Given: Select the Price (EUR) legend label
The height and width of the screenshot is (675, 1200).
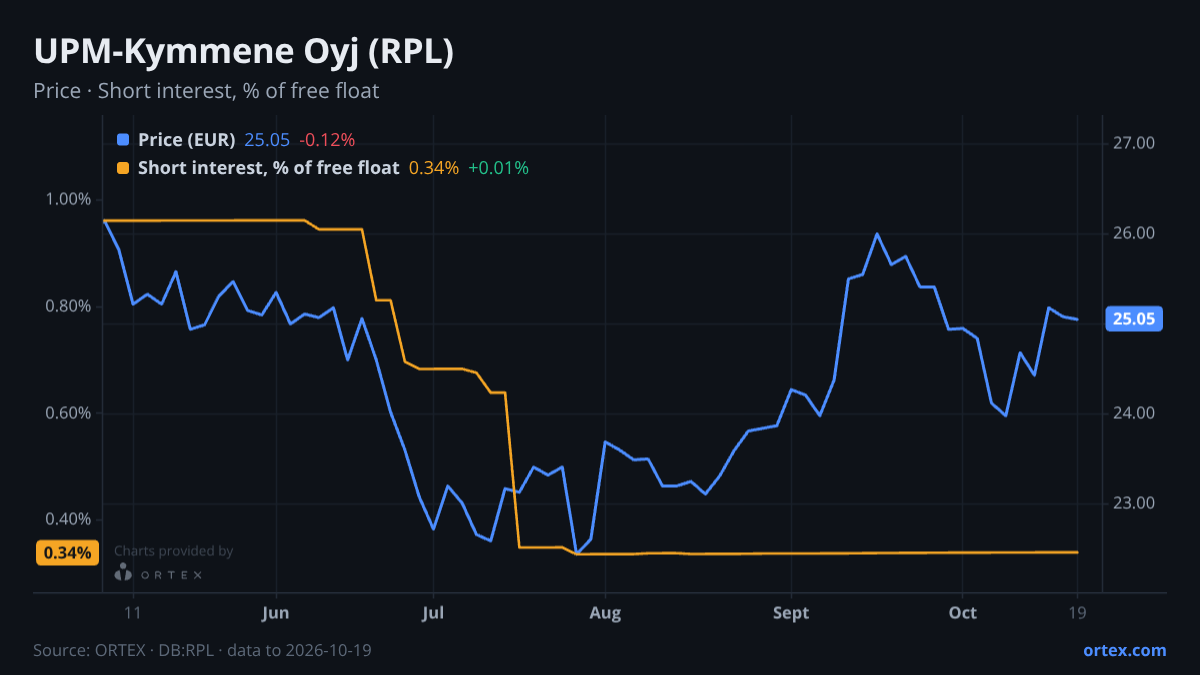Looking at the screenshot, I should pyautogui.click(x=187, y=140).
